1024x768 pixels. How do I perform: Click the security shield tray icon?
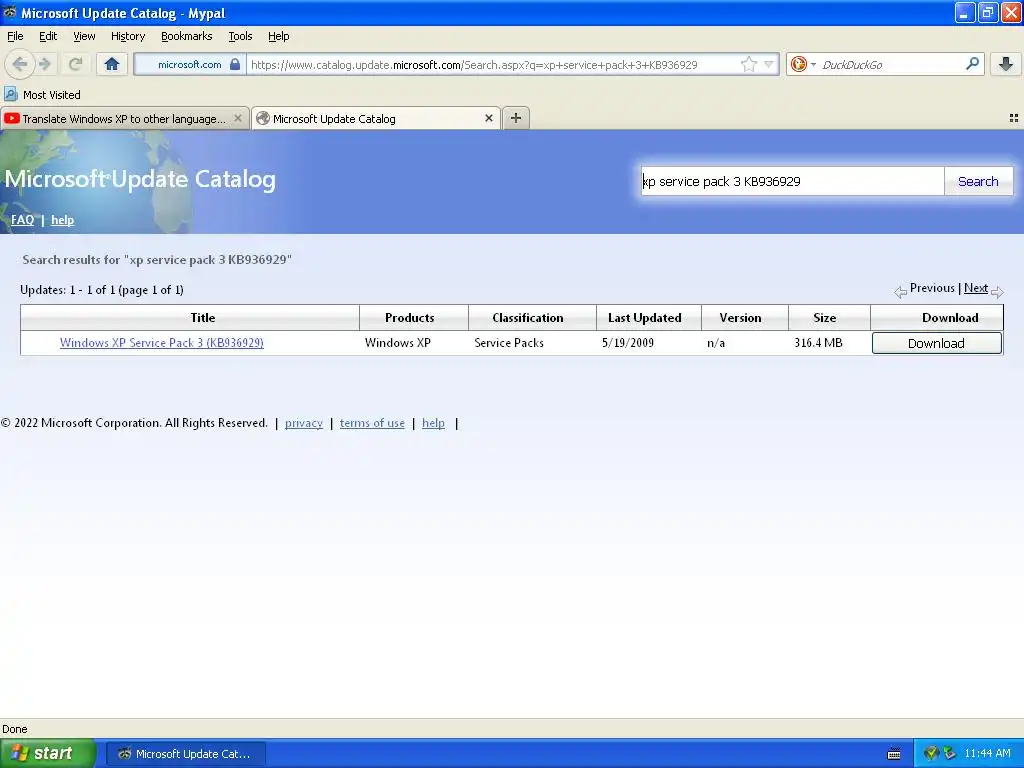click(931, 754)
